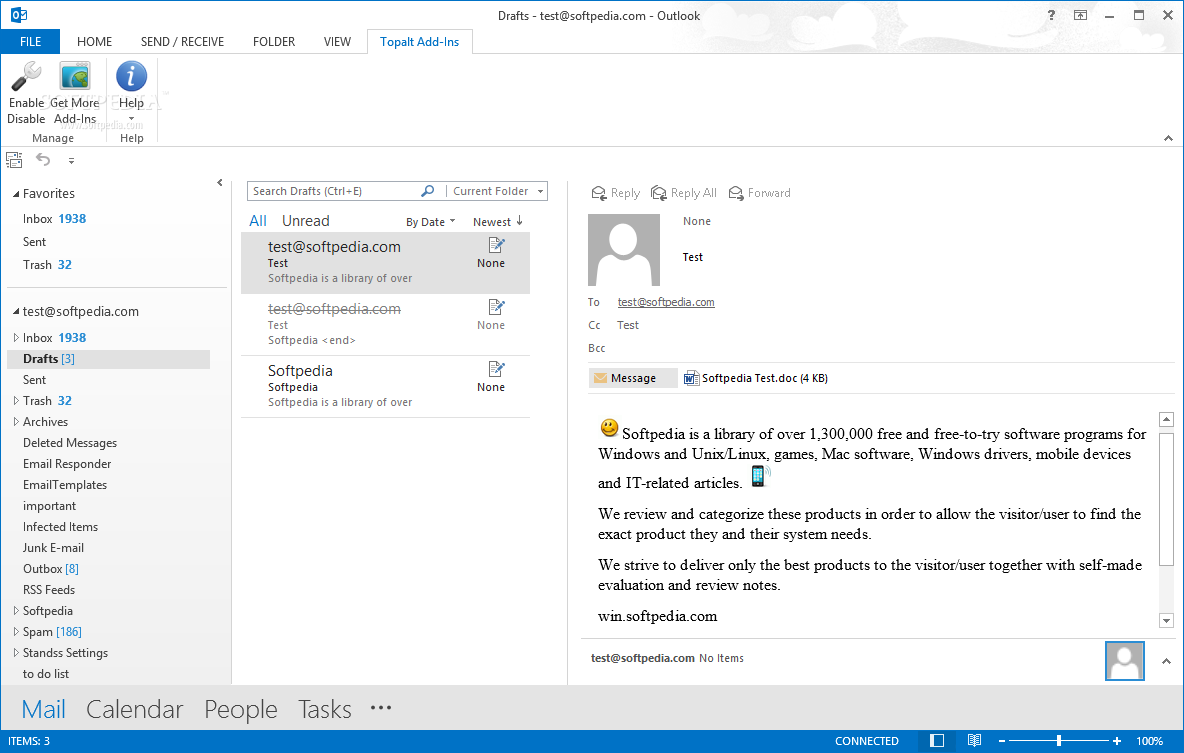The height and width of the screenshot is (753, 1184).
Task: Open Favorites Inbox folder
Action: pos(54,219)
